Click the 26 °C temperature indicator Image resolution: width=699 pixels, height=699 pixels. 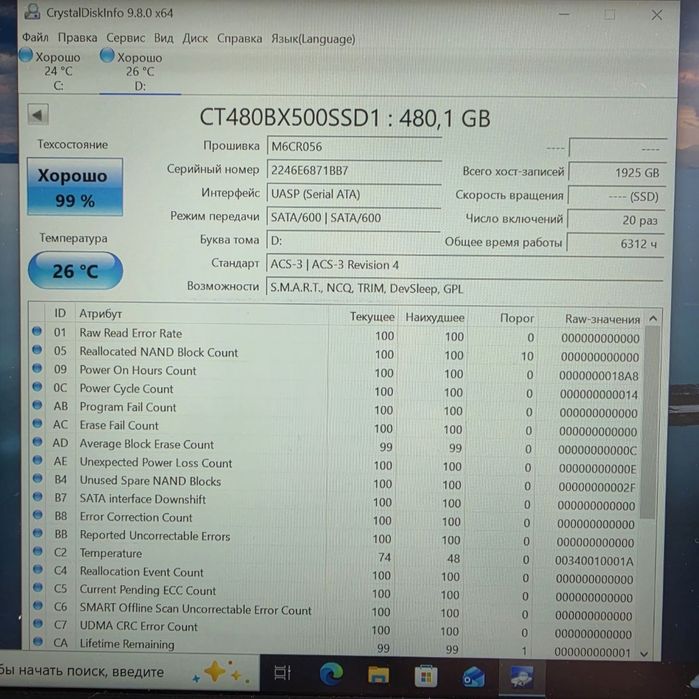click(x=75, y=271)
